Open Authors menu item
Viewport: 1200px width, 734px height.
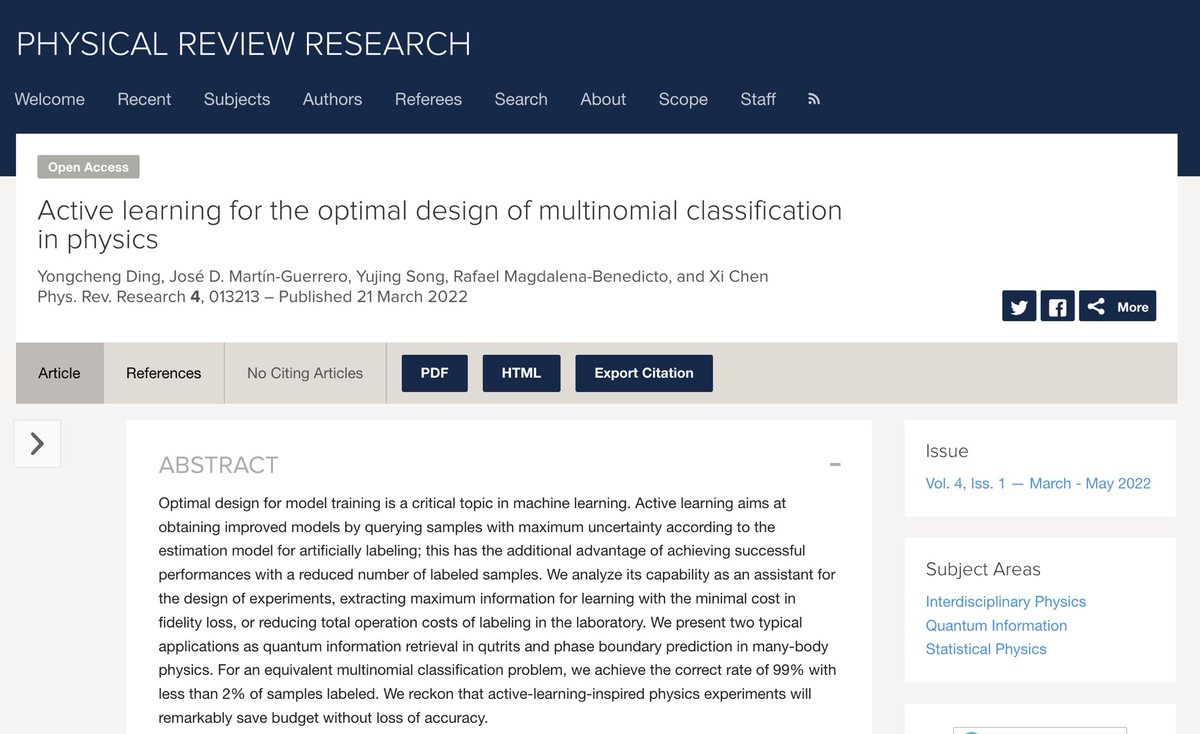[x=333, y=99]
